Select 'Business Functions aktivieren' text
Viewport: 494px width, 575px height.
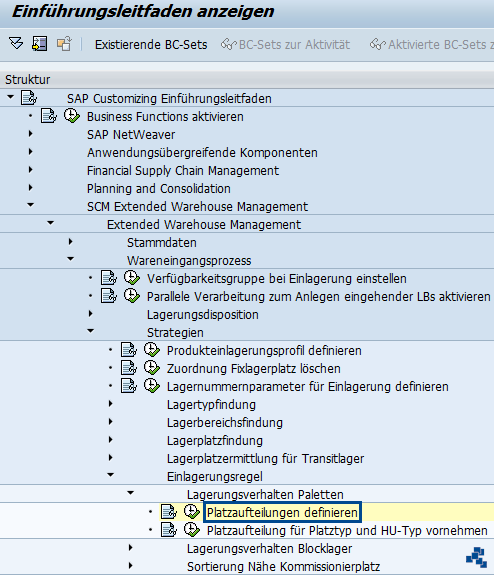(x=165, y=117)
